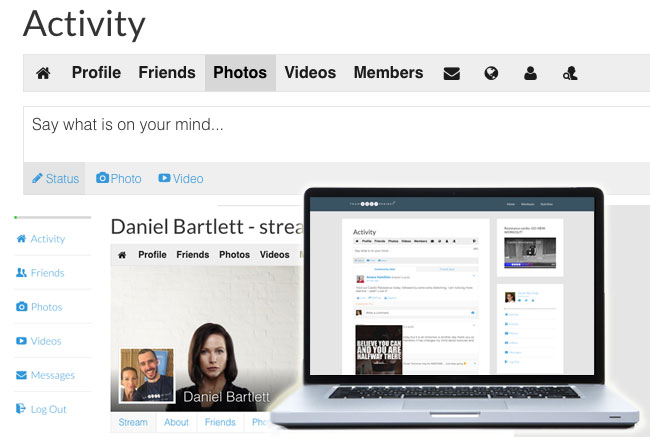
Task: Click the friend search icon in the toolbar
Action: 570,73
